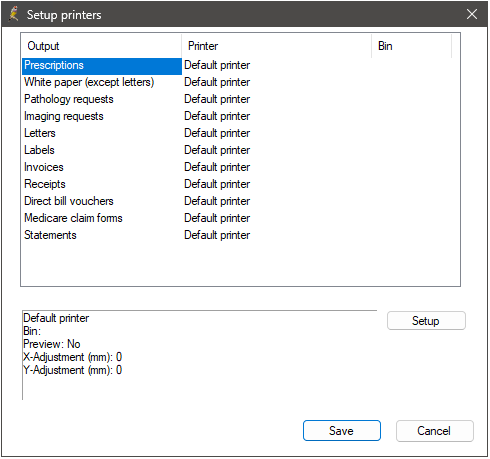Save the printer settings
490x459 pixels.
pos(342,431)
